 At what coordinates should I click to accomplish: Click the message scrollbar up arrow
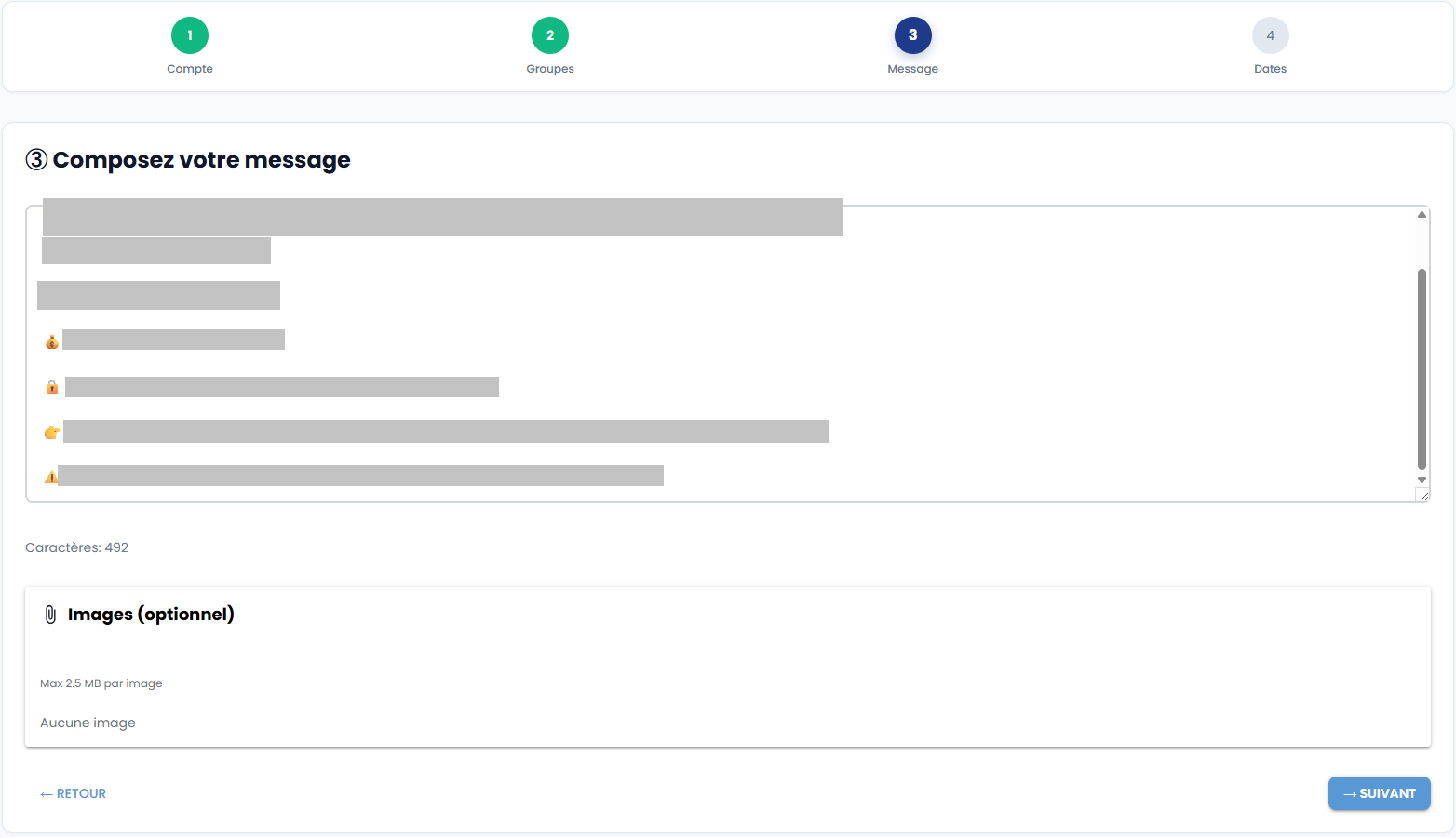pyautogui.click(x=1422, y=215)
